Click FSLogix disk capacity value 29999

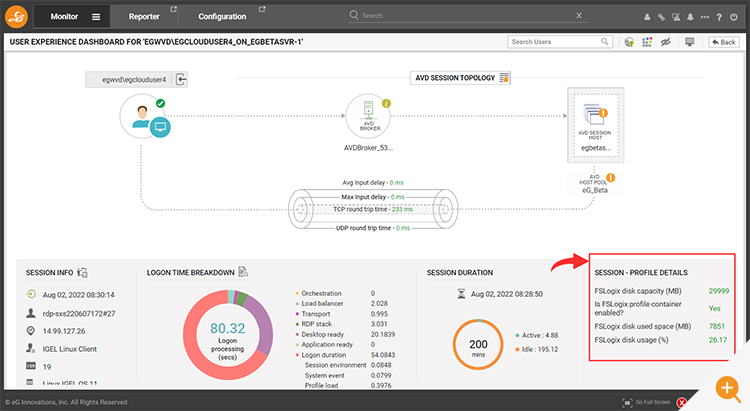click(x=719, y=291)
